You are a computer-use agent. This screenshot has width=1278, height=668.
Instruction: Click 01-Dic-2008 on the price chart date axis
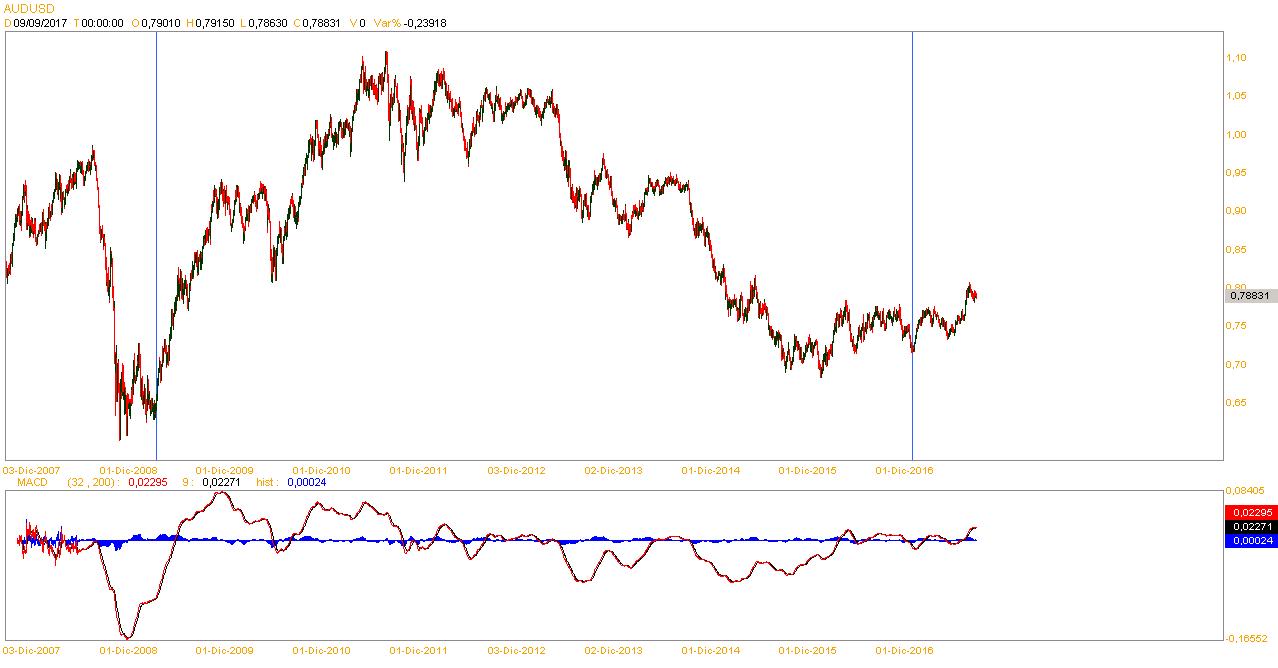click(129, 469)
